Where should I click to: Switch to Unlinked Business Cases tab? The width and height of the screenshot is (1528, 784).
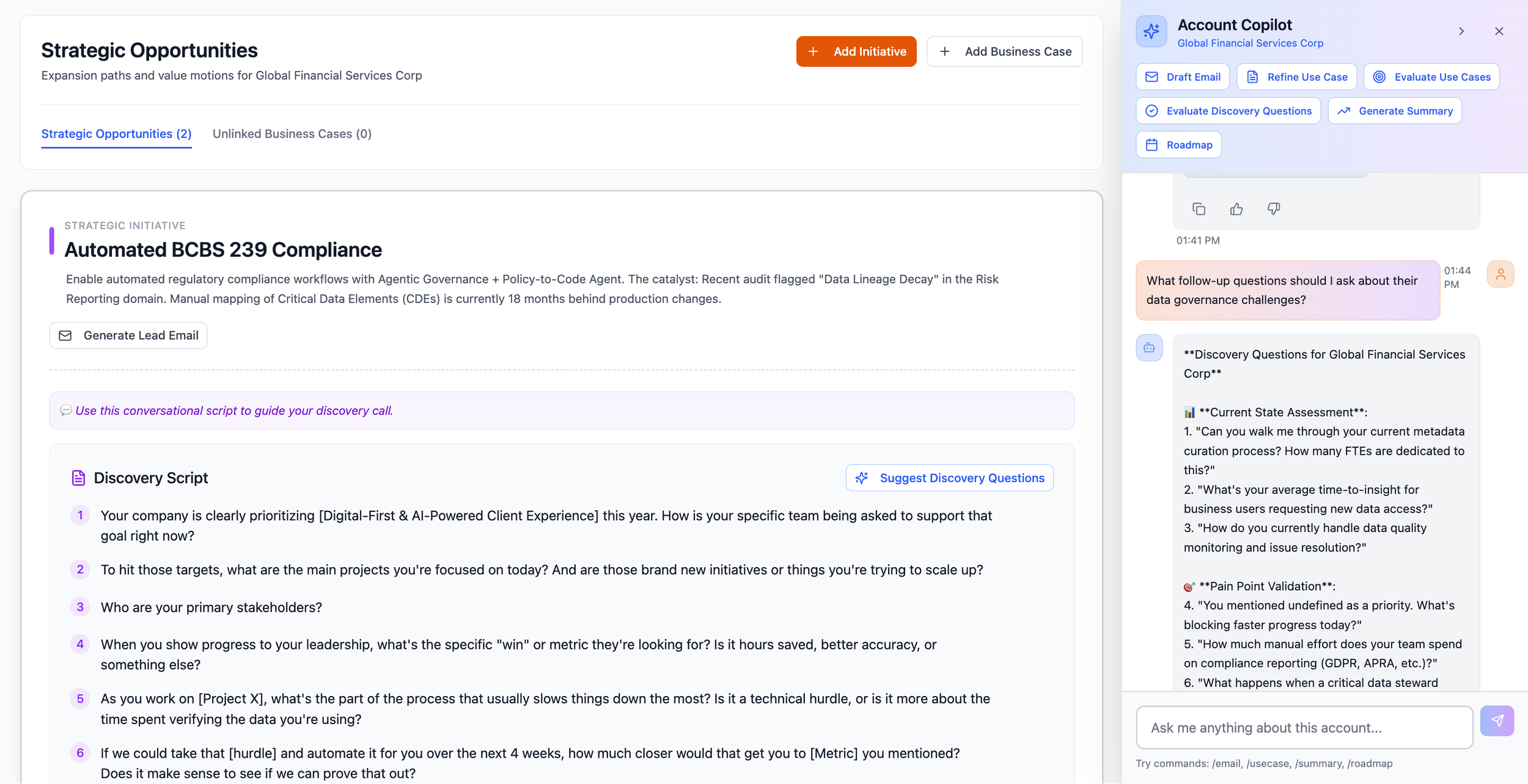tap(292, 134)
